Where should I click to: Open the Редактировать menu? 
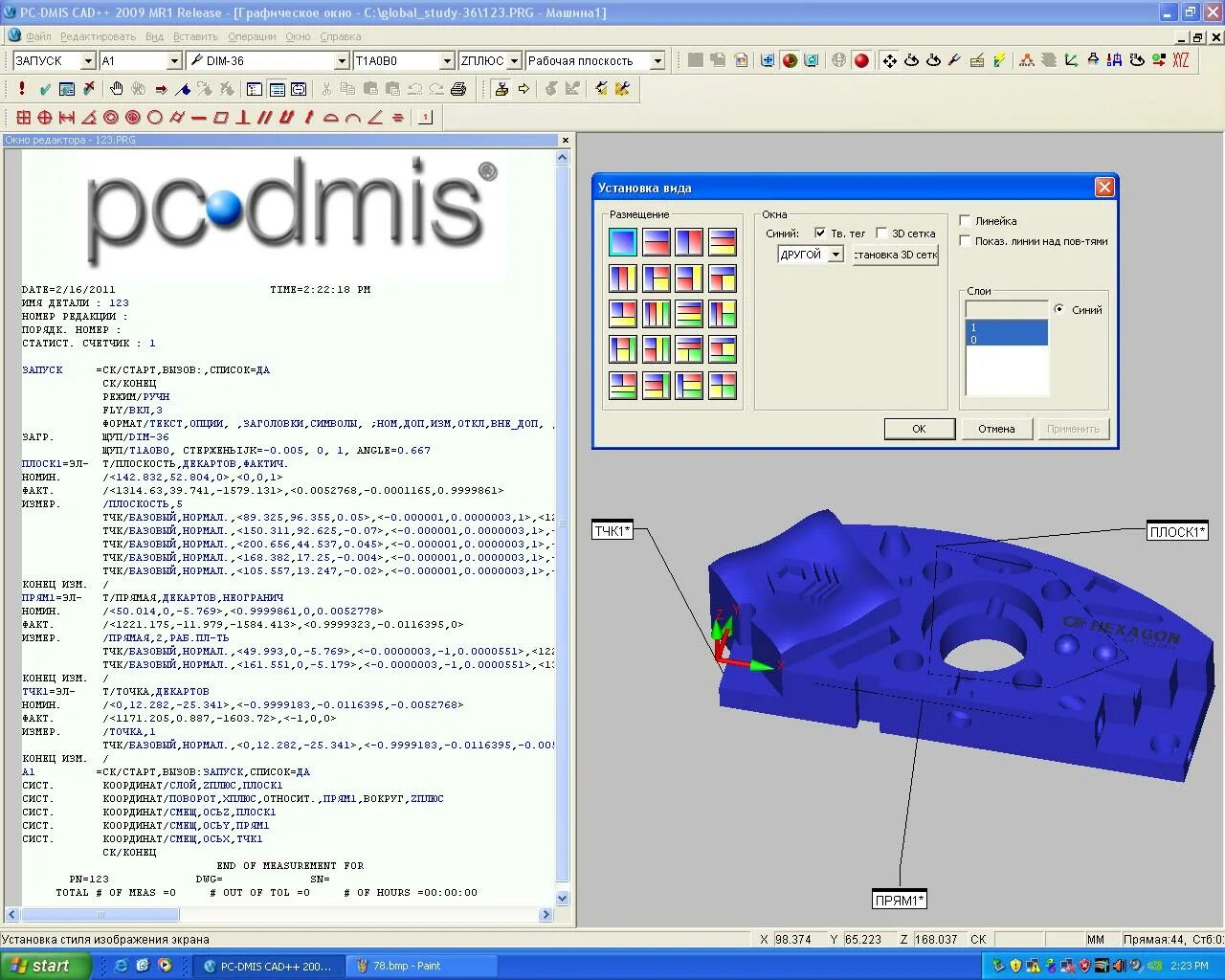[98, 36]
